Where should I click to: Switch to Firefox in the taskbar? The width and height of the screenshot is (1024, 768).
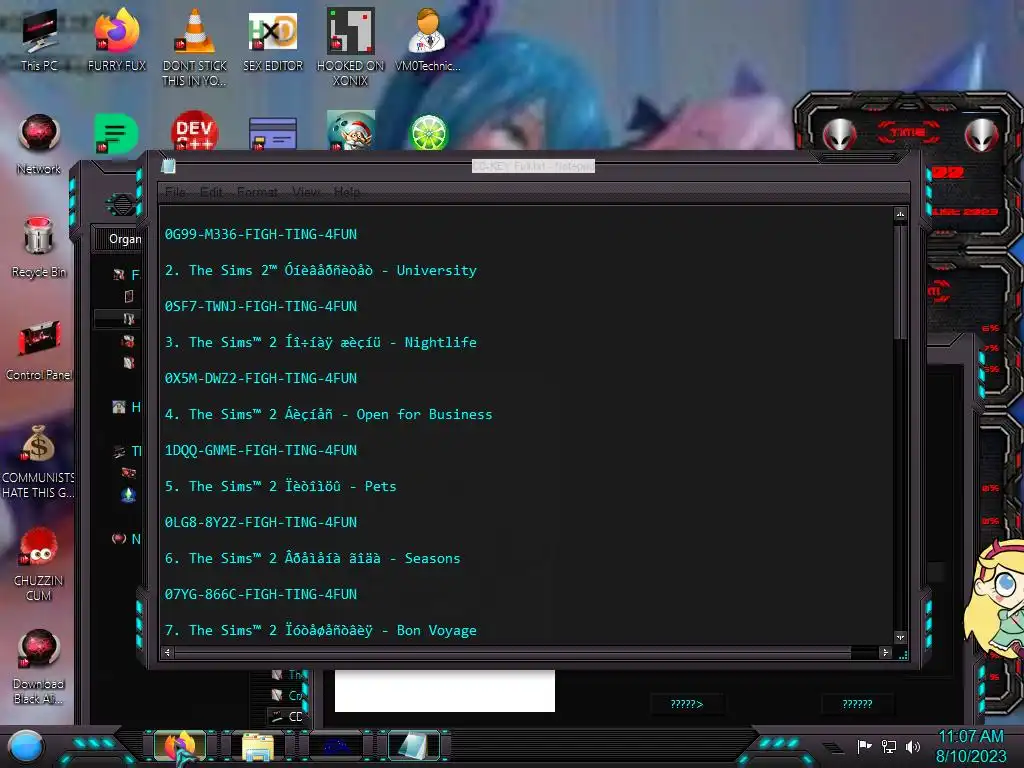(180, 745)
